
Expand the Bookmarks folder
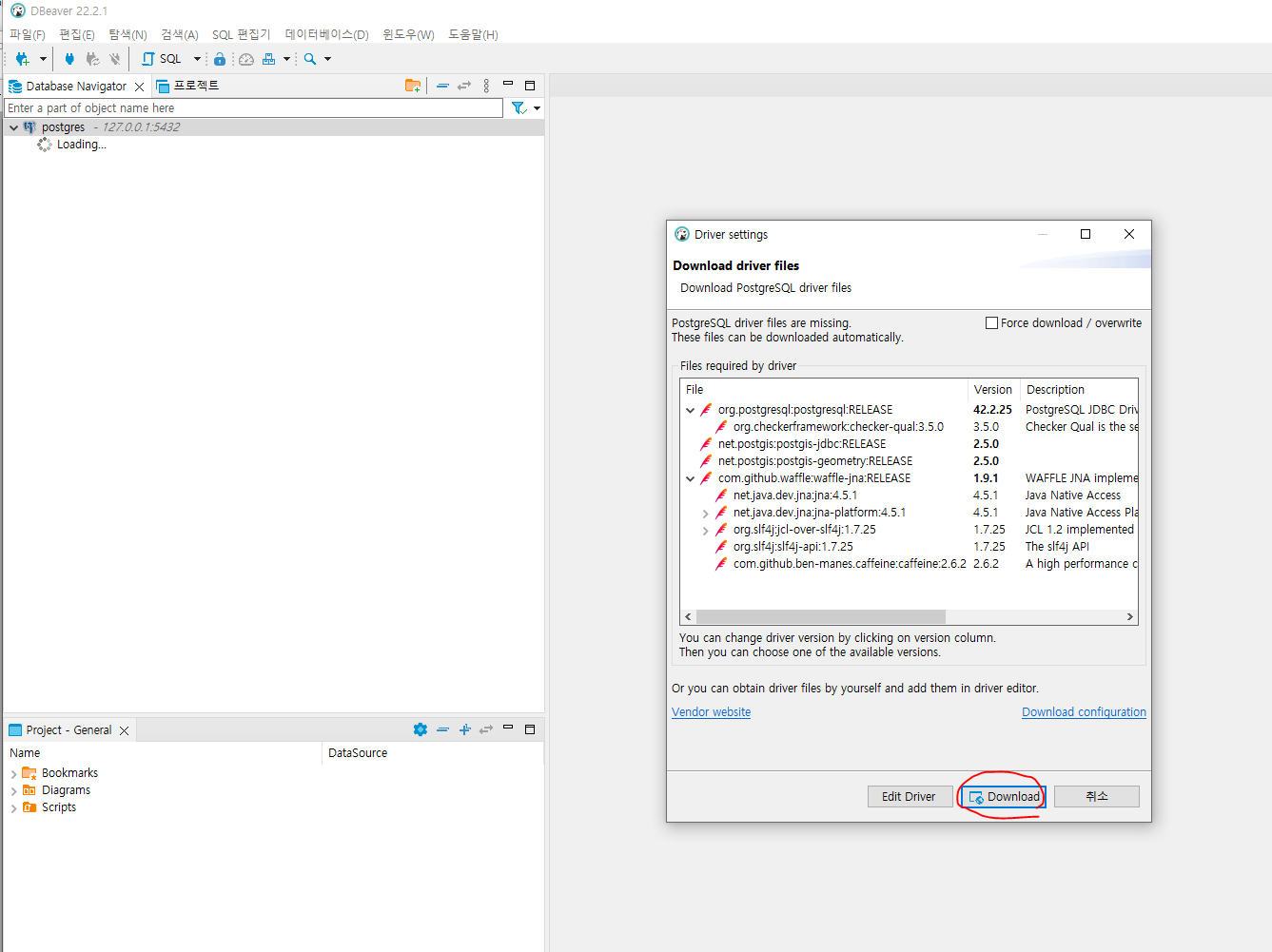pos(13,774)
